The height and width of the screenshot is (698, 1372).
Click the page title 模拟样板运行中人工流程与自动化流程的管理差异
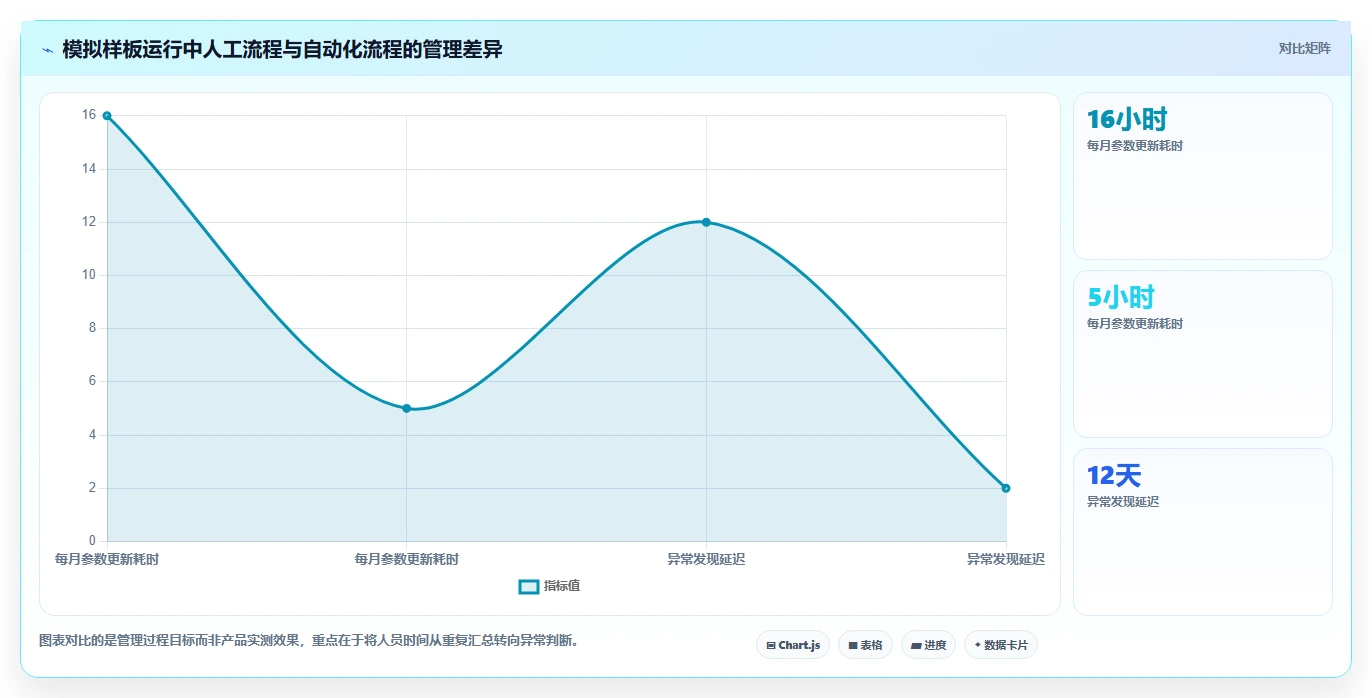click(x=282, y=50)
